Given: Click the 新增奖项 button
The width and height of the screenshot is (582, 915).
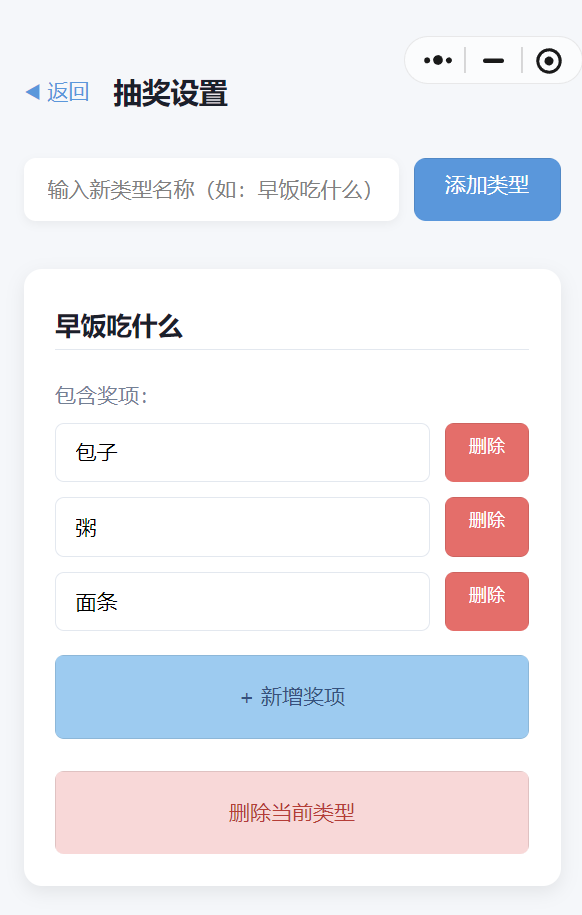Looking at the screenshot, I should 291,697.
